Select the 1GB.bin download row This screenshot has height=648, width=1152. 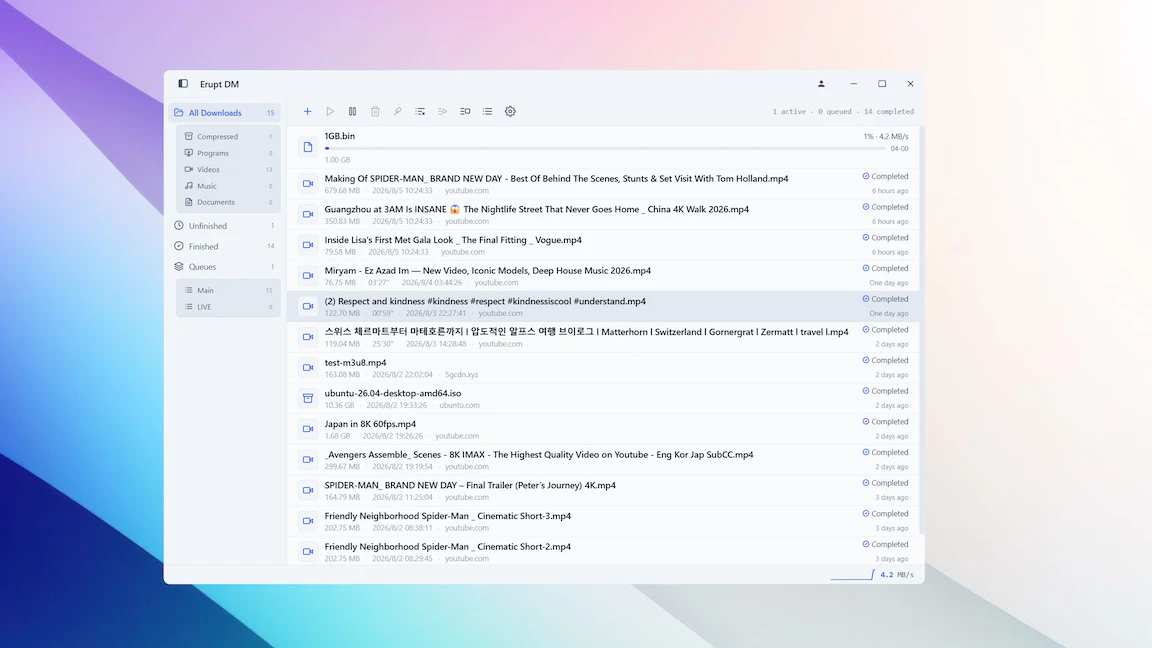[x=602, y=147]
